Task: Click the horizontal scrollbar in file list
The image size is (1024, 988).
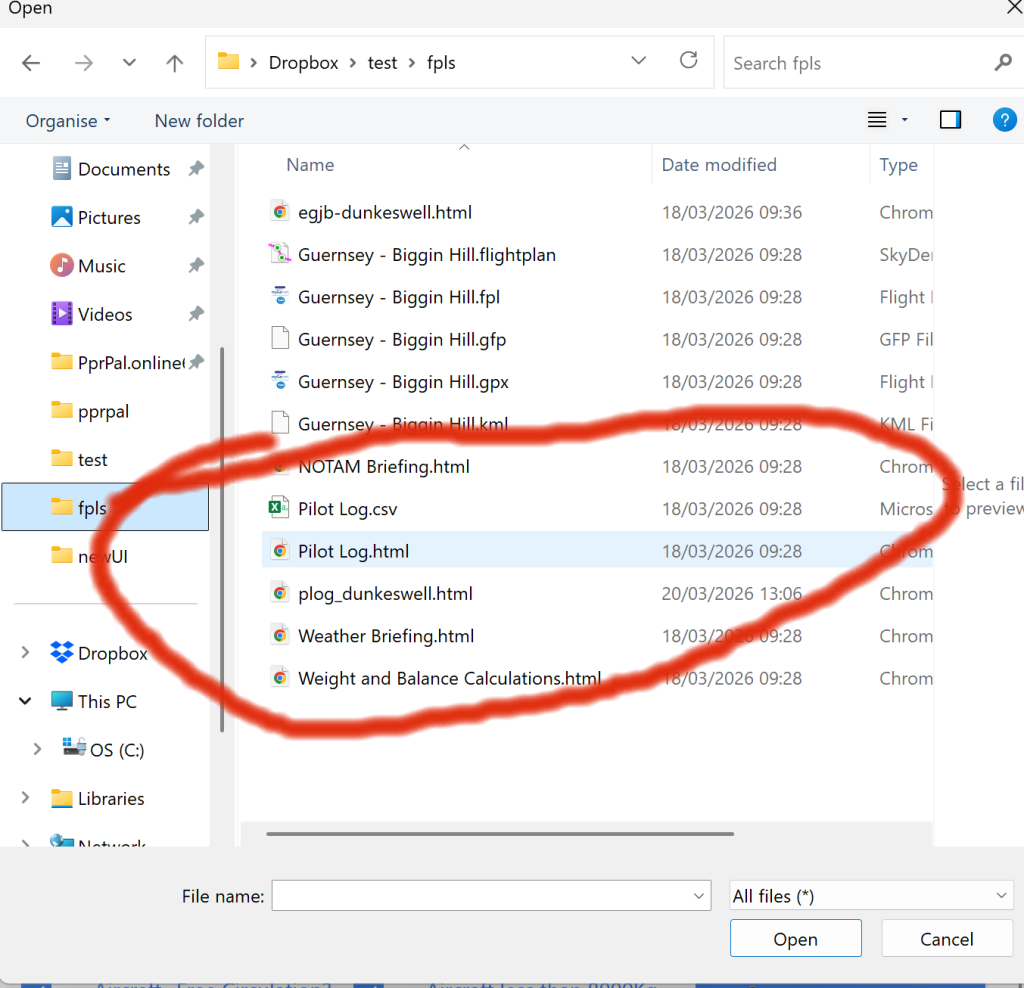Action: point(500,832)
